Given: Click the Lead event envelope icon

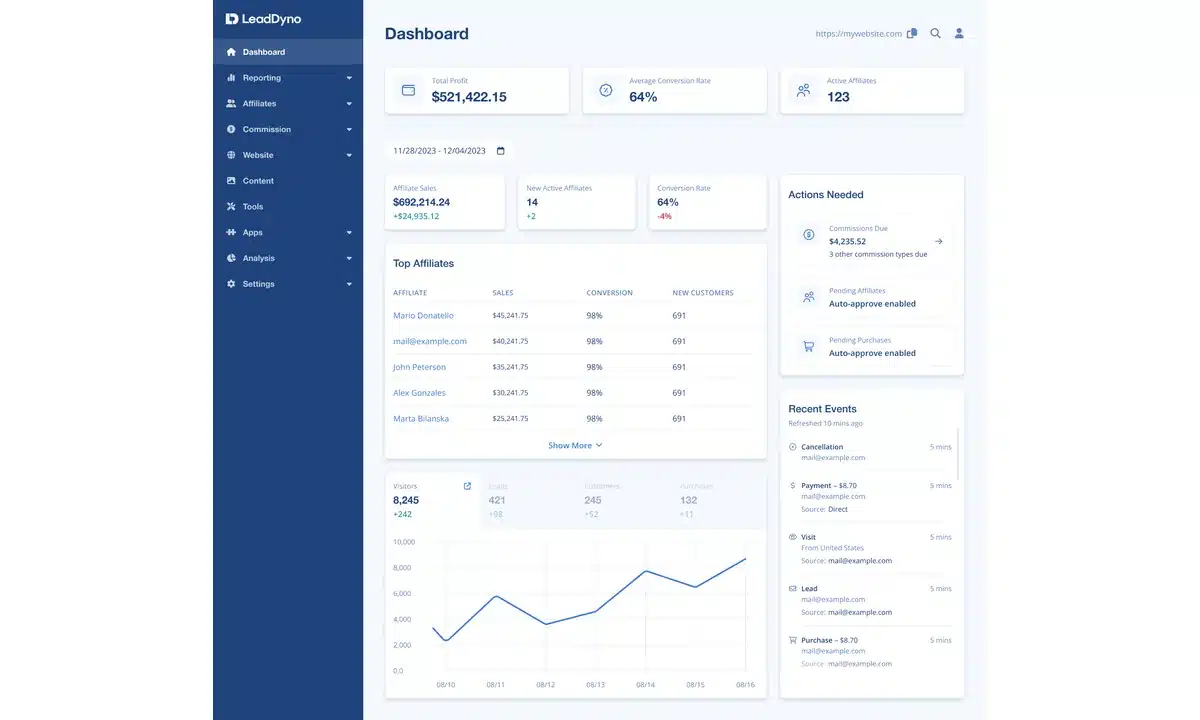Looking at the screenshot, I should tap(793, 589).
